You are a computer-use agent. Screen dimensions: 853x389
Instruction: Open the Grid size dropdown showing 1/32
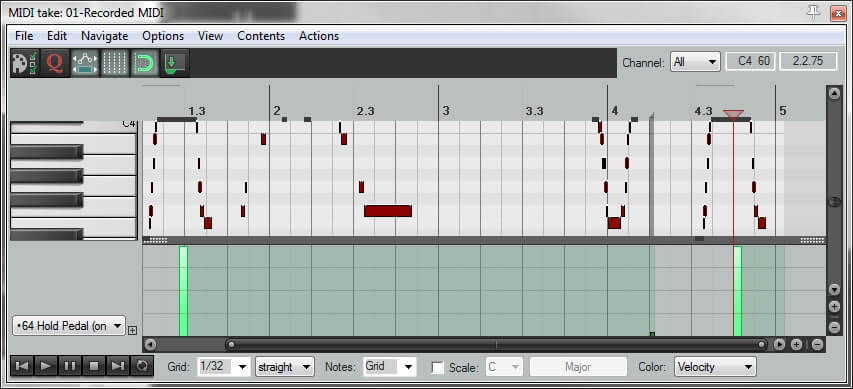click(x=224, y=367)
